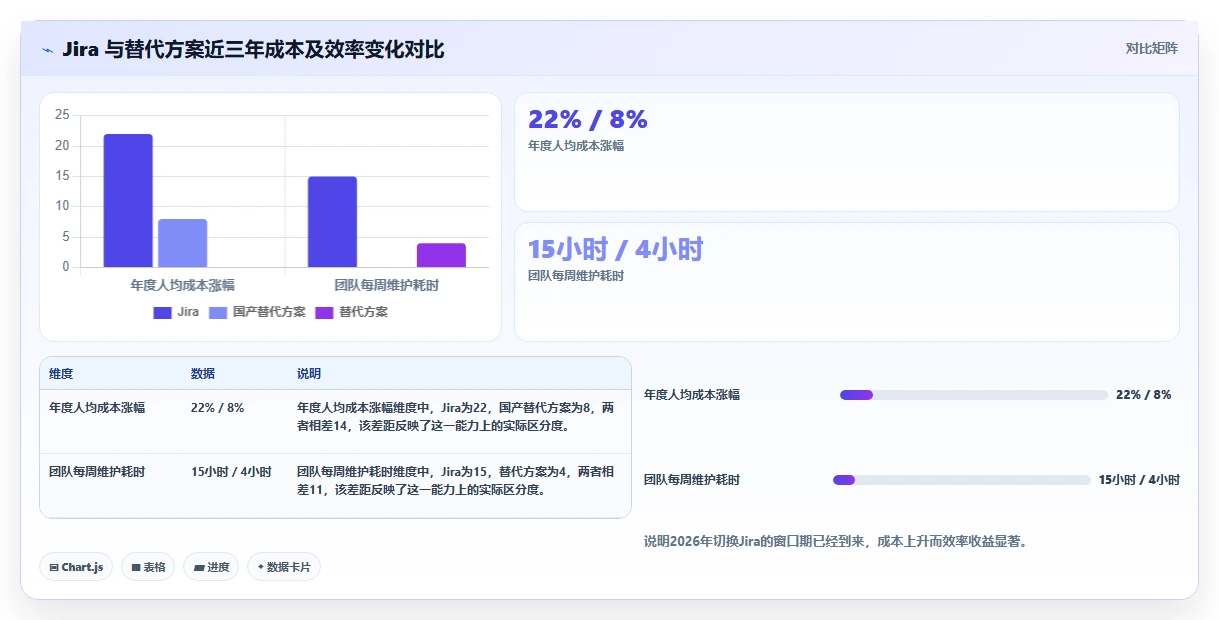Click the 国产替代方案 bar valued 8

click(x=183, y=243)
